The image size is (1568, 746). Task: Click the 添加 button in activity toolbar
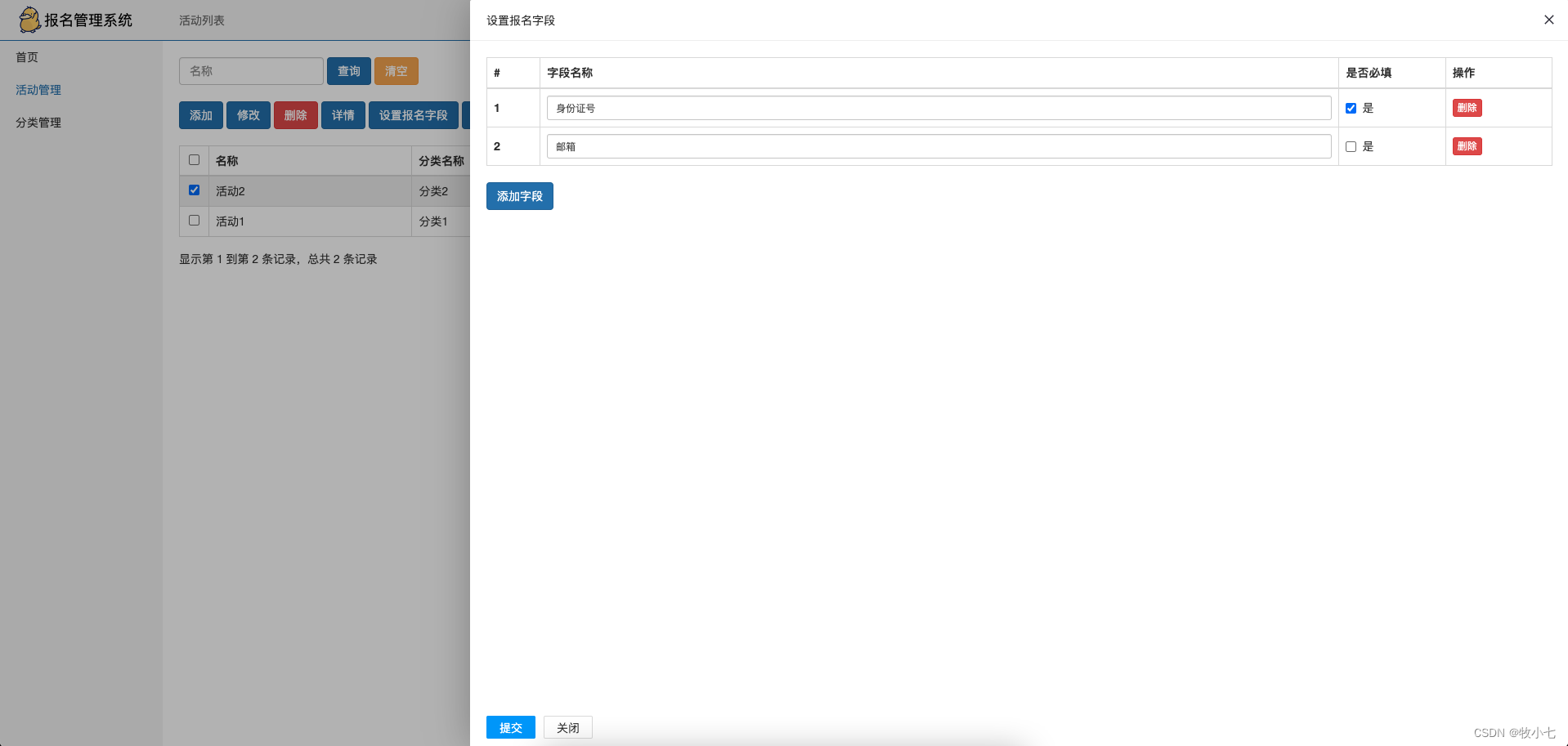[201, 115]
